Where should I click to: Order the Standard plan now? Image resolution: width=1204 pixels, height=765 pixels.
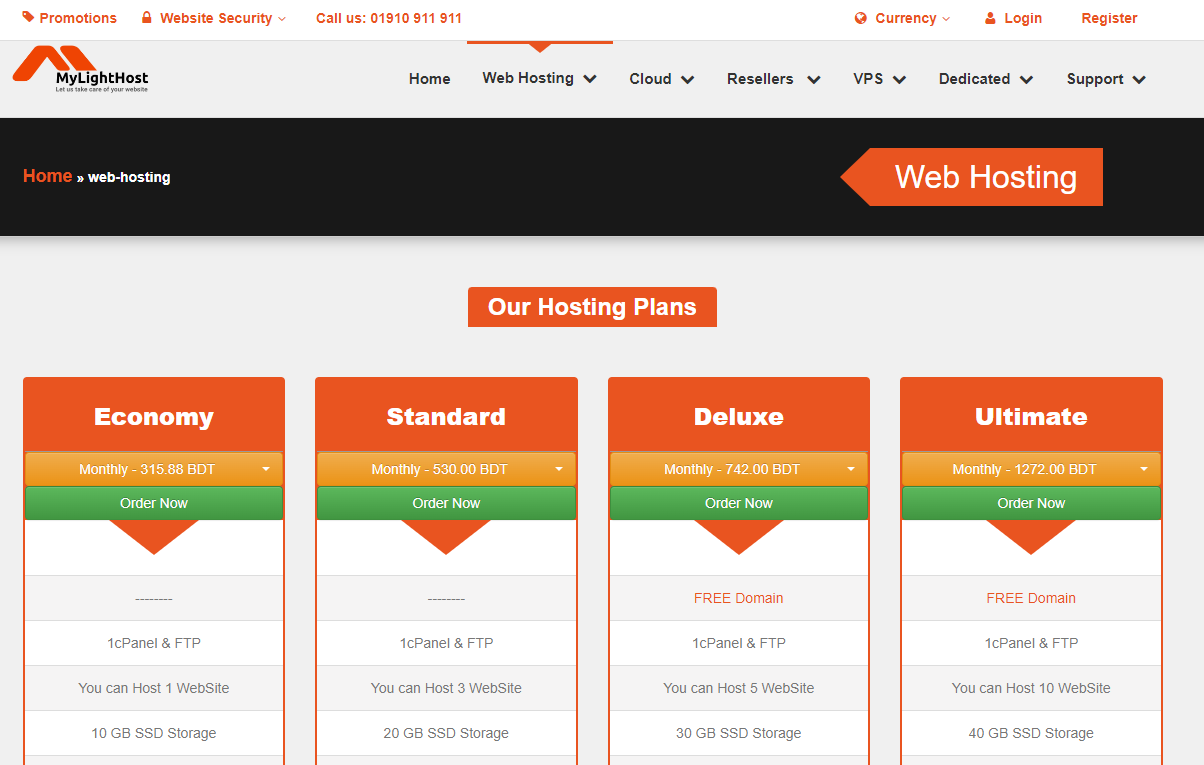(446, 503)
